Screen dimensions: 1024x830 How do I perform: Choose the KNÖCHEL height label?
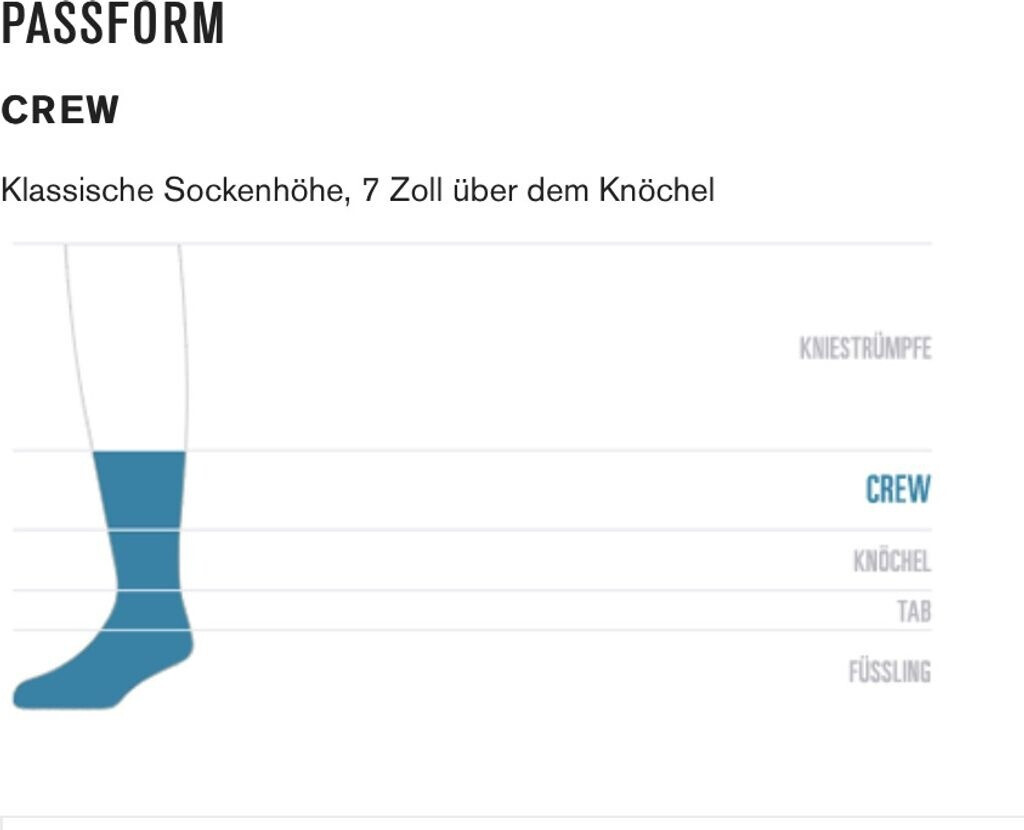click(x=891, y=561)
